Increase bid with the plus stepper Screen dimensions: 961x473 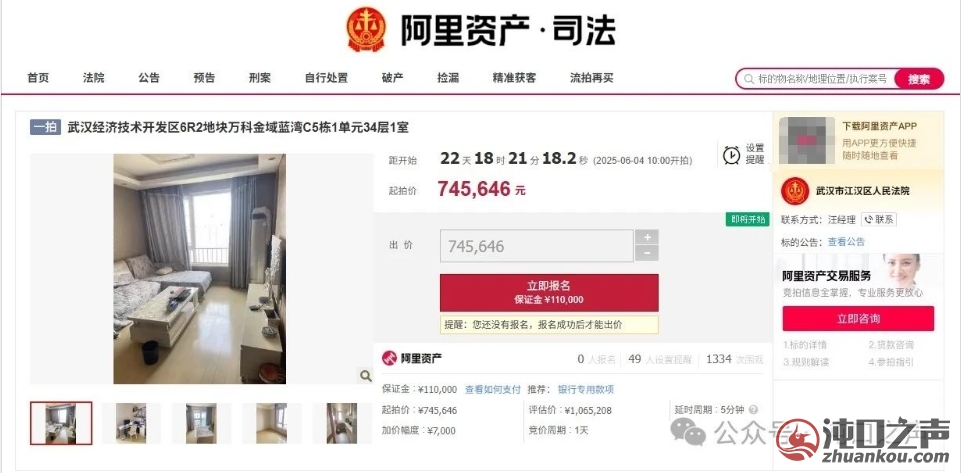647,237
